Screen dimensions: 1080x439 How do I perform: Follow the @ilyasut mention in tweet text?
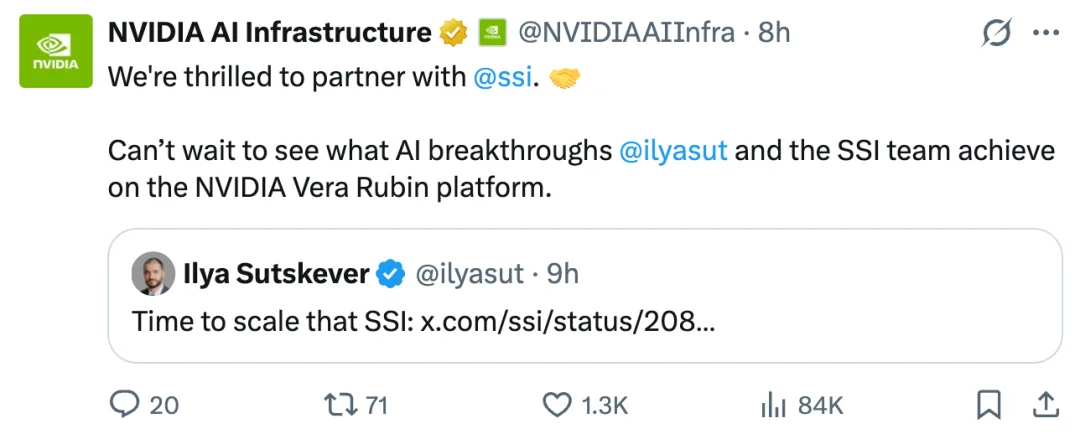point(674,151)
